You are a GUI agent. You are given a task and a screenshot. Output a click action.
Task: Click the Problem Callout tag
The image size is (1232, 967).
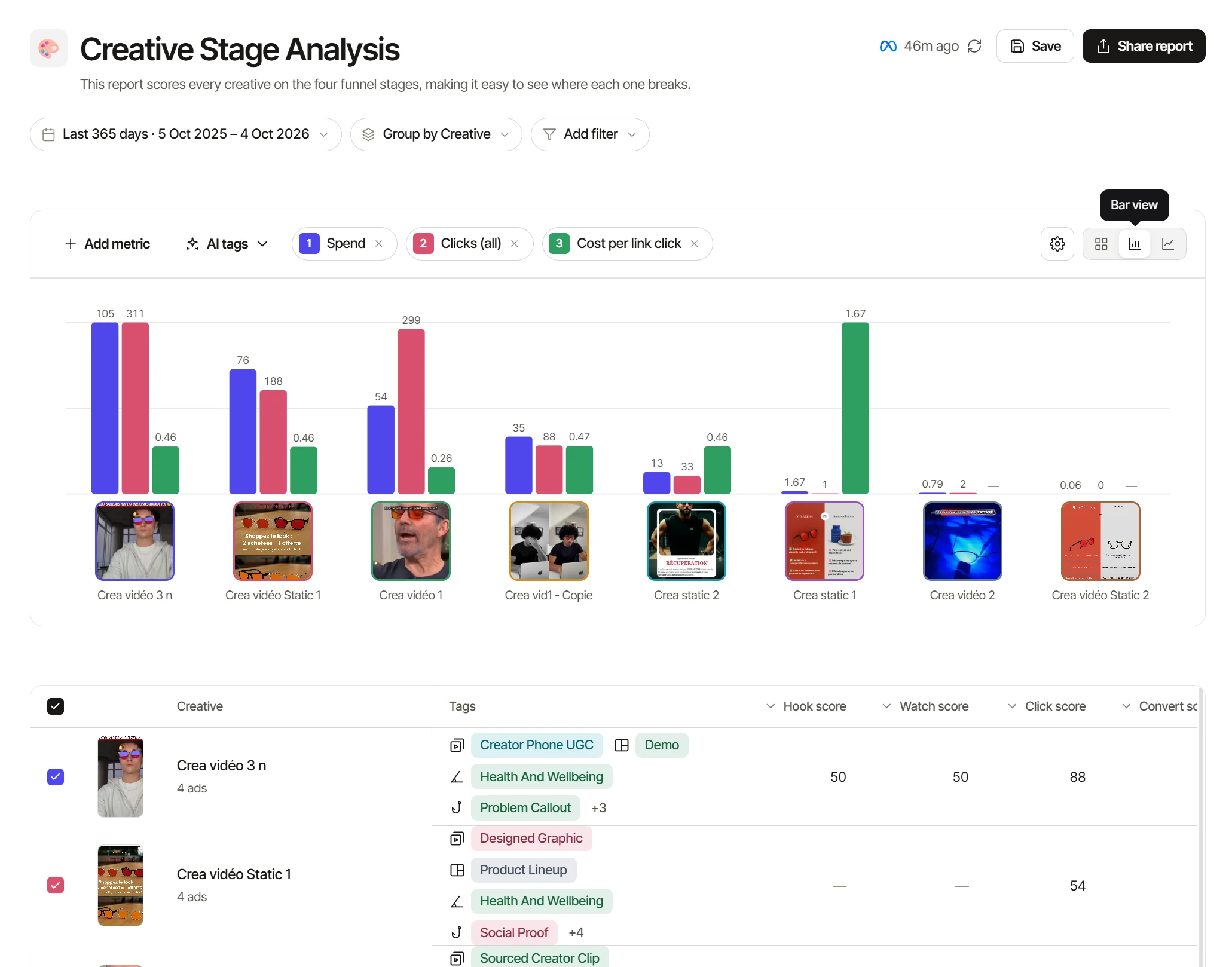[525, 808]
